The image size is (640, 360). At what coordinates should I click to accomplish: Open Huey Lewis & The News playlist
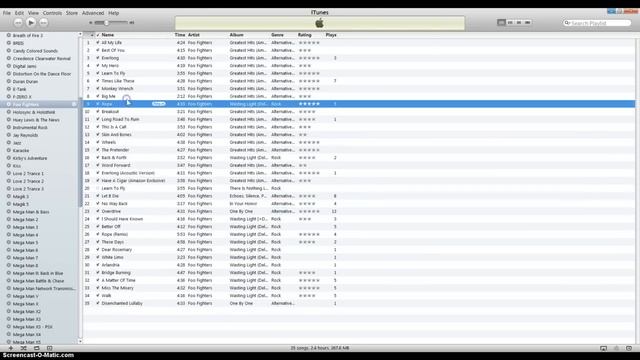(x=36, y=120)
